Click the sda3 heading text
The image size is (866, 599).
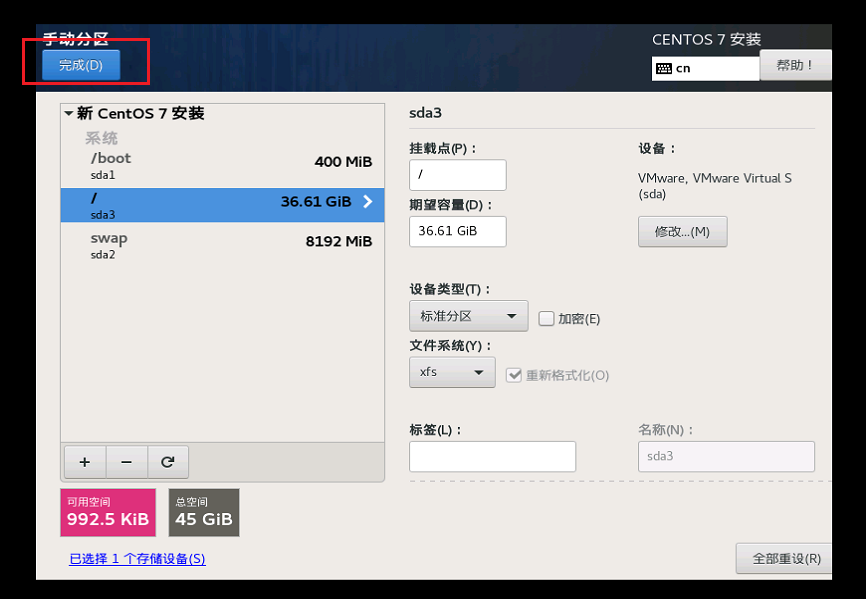(x=425, y=113)
